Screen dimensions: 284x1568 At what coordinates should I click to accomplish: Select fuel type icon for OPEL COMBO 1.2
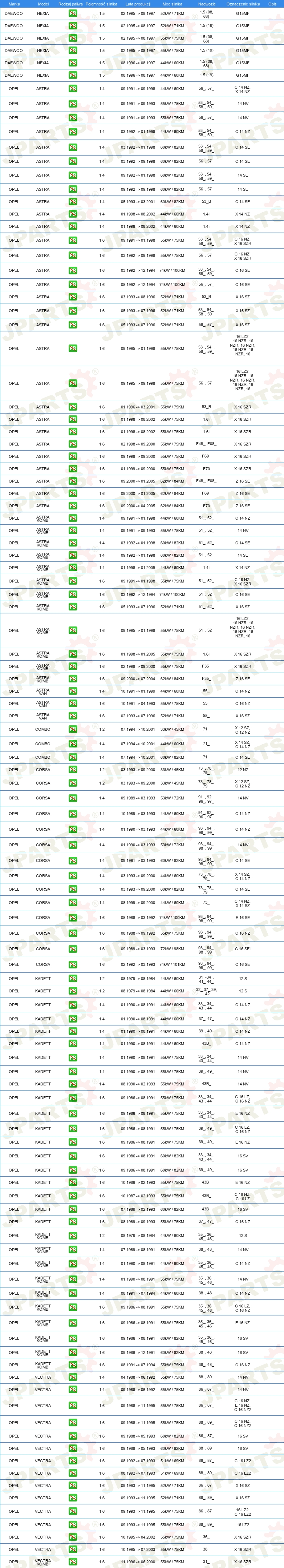72,729
